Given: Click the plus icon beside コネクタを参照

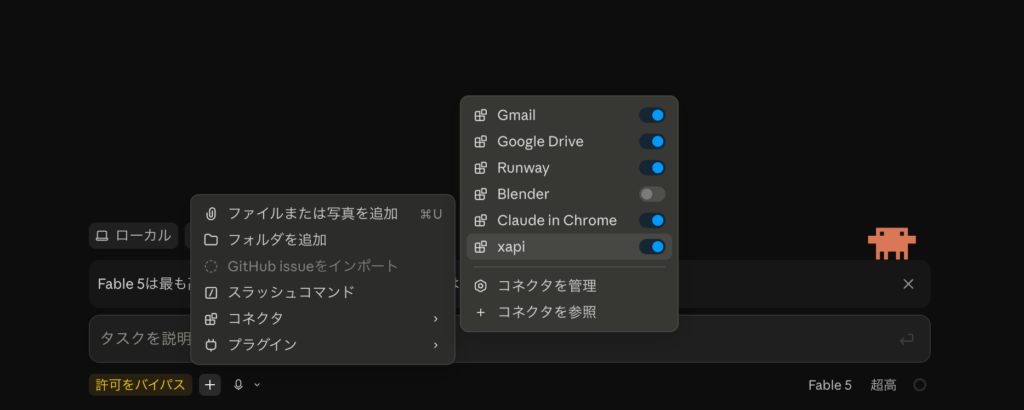Looking at the screenshot, I should (481, 312).
